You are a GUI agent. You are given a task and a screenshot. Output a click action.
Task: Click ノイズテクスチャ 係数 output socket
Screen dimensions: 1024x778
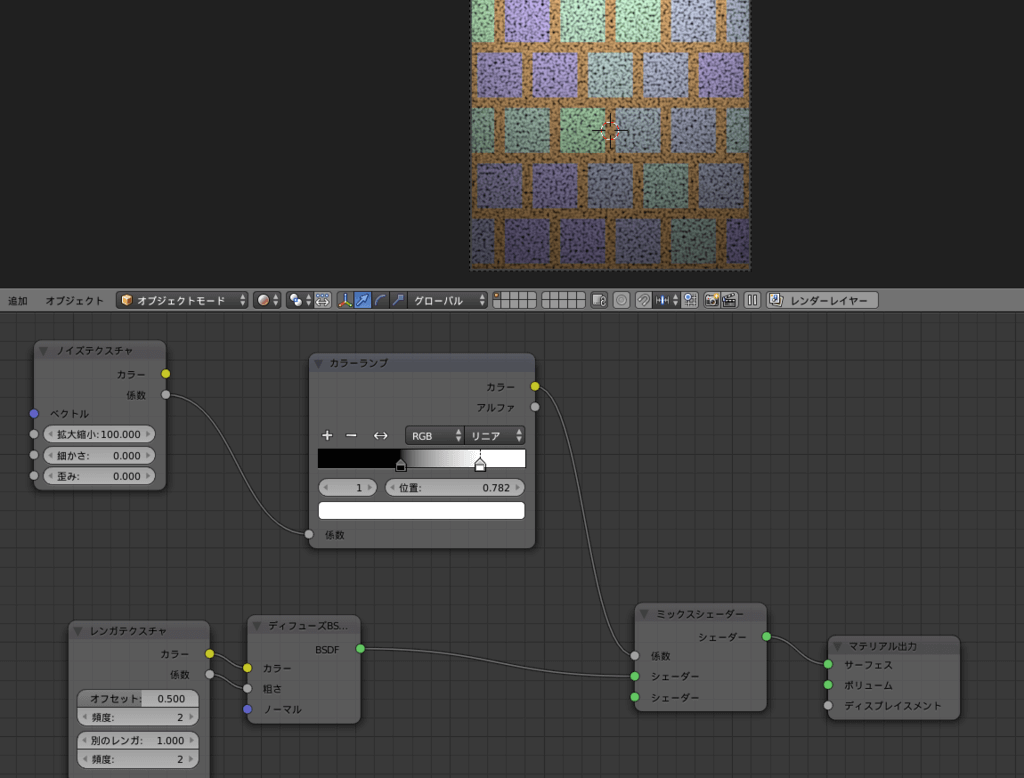[x=166, y=395]
